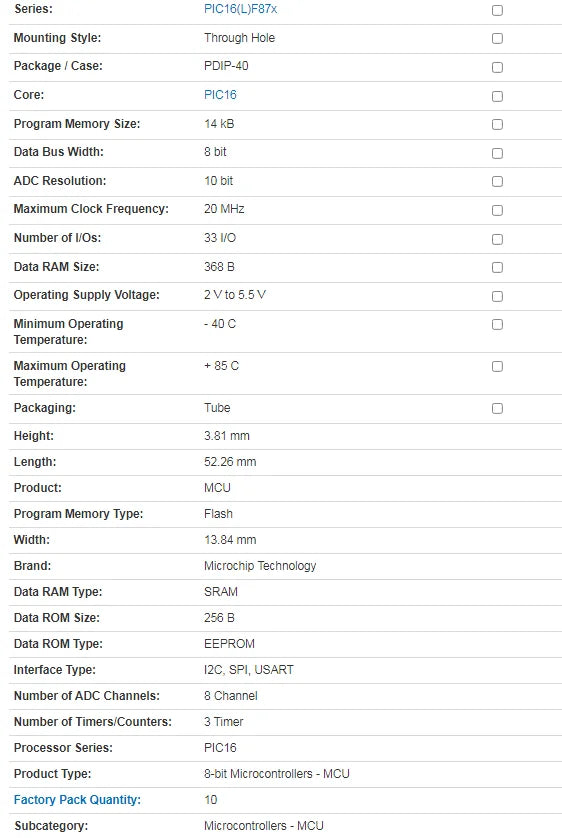Click the 256 B ROM size value
The width and height of the screenshot is (562, 838).
[x=219, y=618]
